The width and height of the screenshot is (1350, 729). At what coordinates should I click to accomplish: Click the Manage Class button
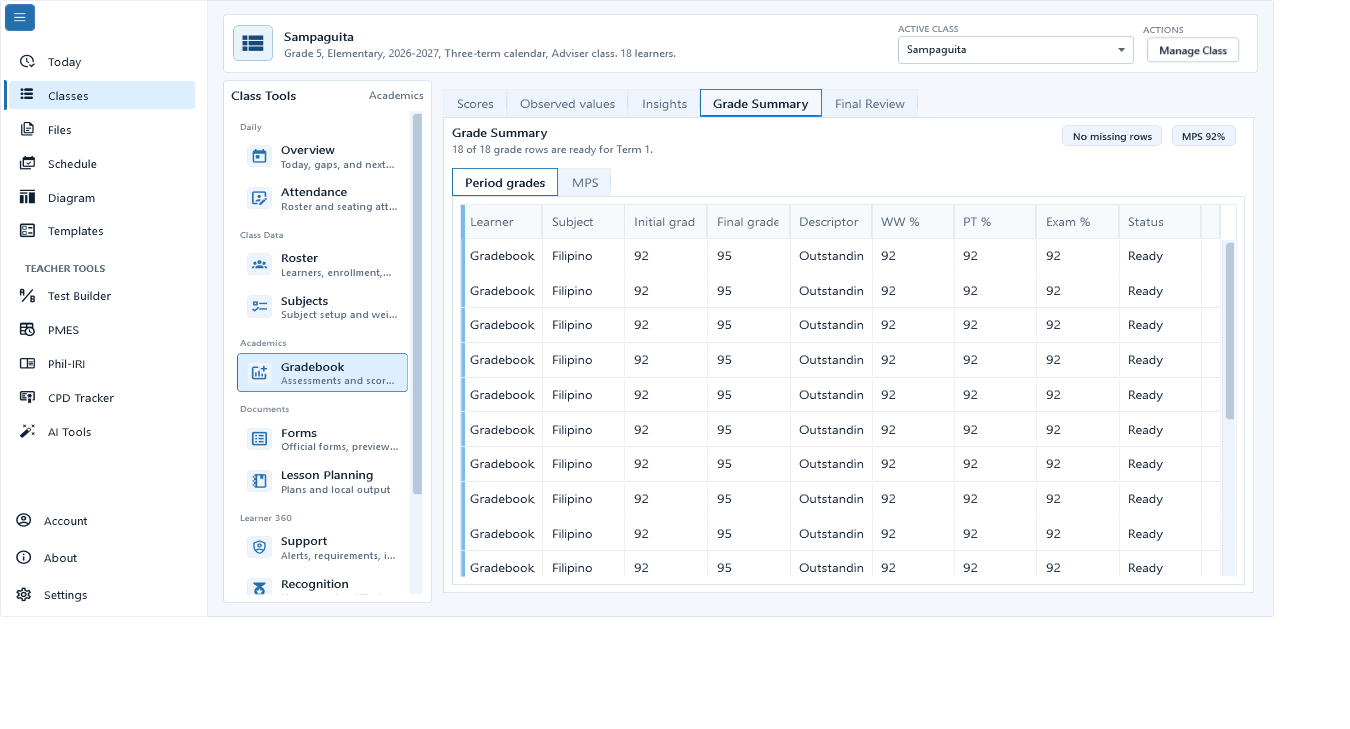(x=1192, y=51)
